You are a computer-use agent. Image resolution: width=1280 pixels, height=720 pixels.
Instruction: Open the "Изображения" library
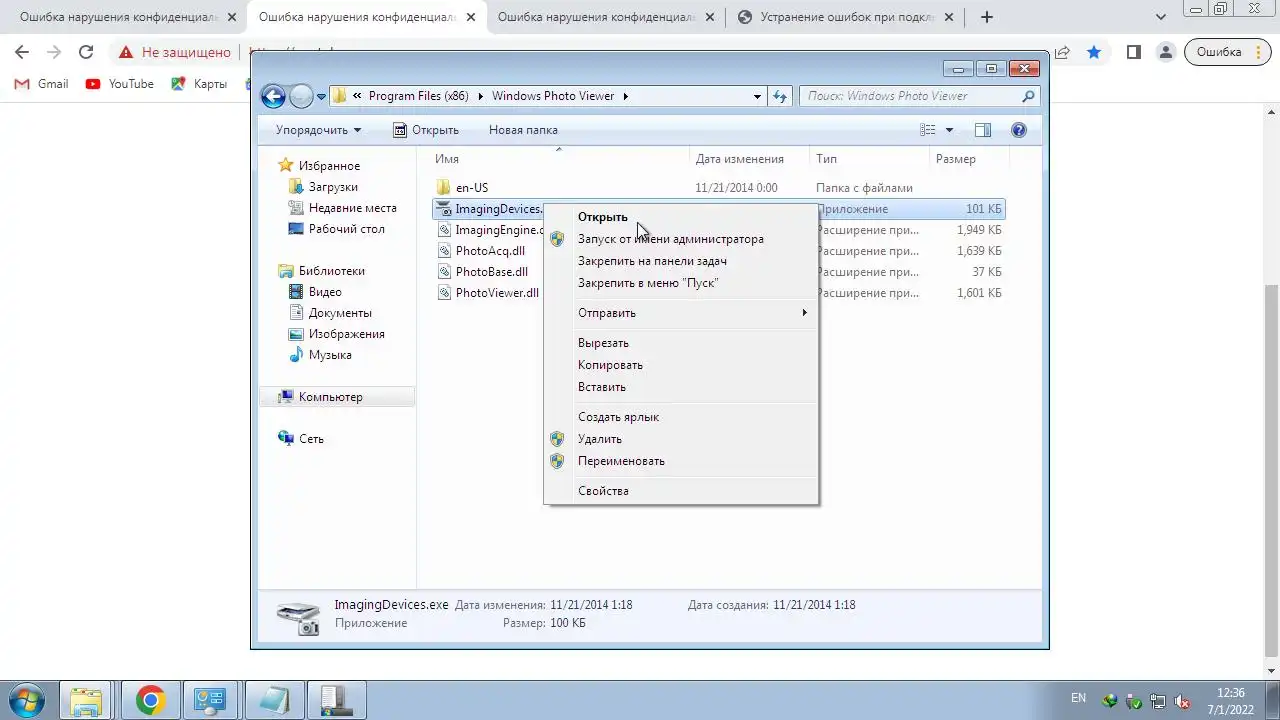(346, 334)
